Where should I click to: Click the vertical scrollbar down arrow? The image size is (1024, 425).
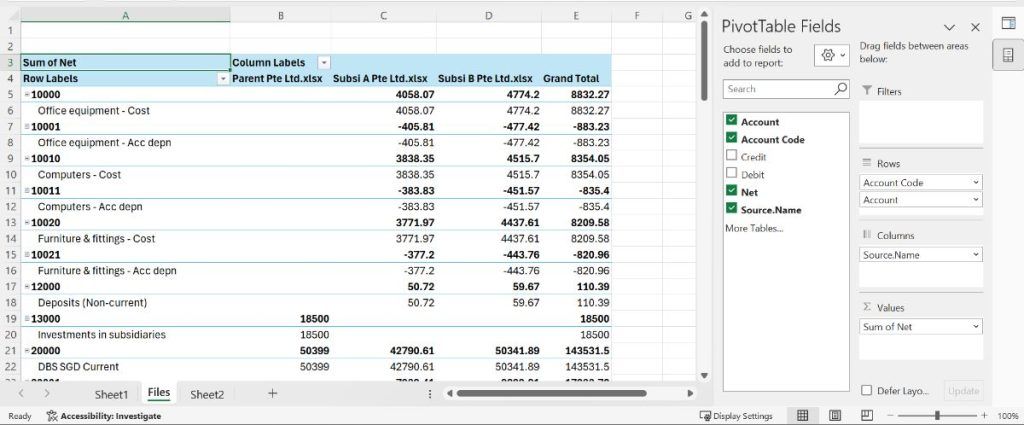[x=704, y=375]
